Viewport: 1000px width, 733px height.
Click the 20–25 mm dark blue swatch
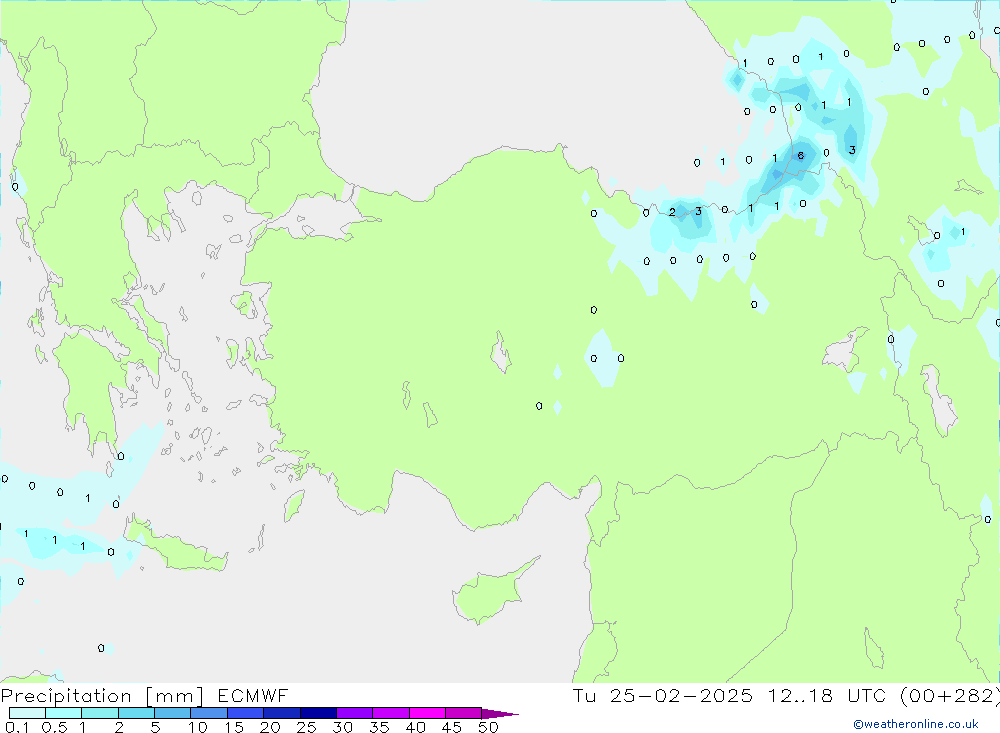282,713
